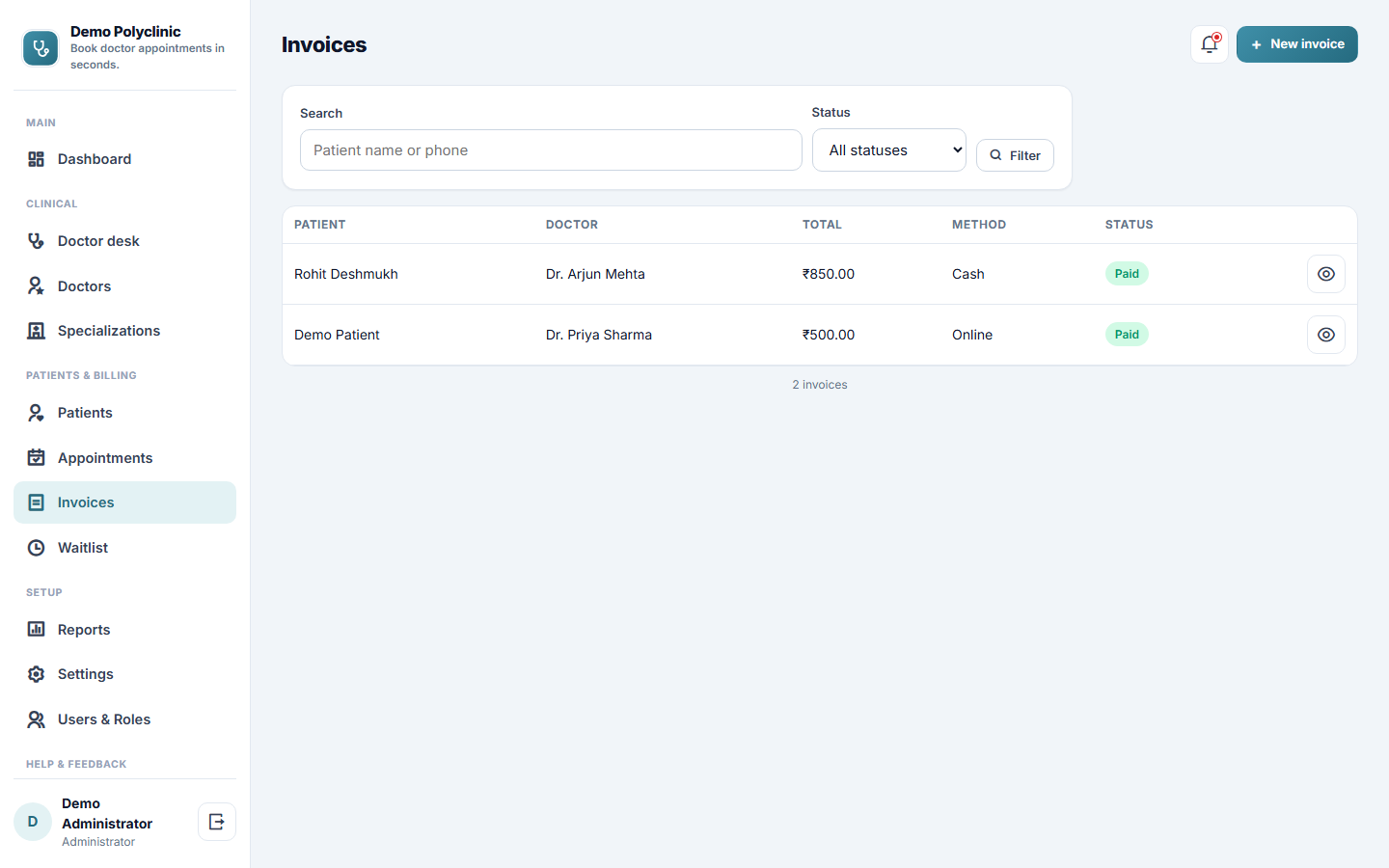
Task: Click the Waitlist clock icon
Action: click(x=36, y=548)
